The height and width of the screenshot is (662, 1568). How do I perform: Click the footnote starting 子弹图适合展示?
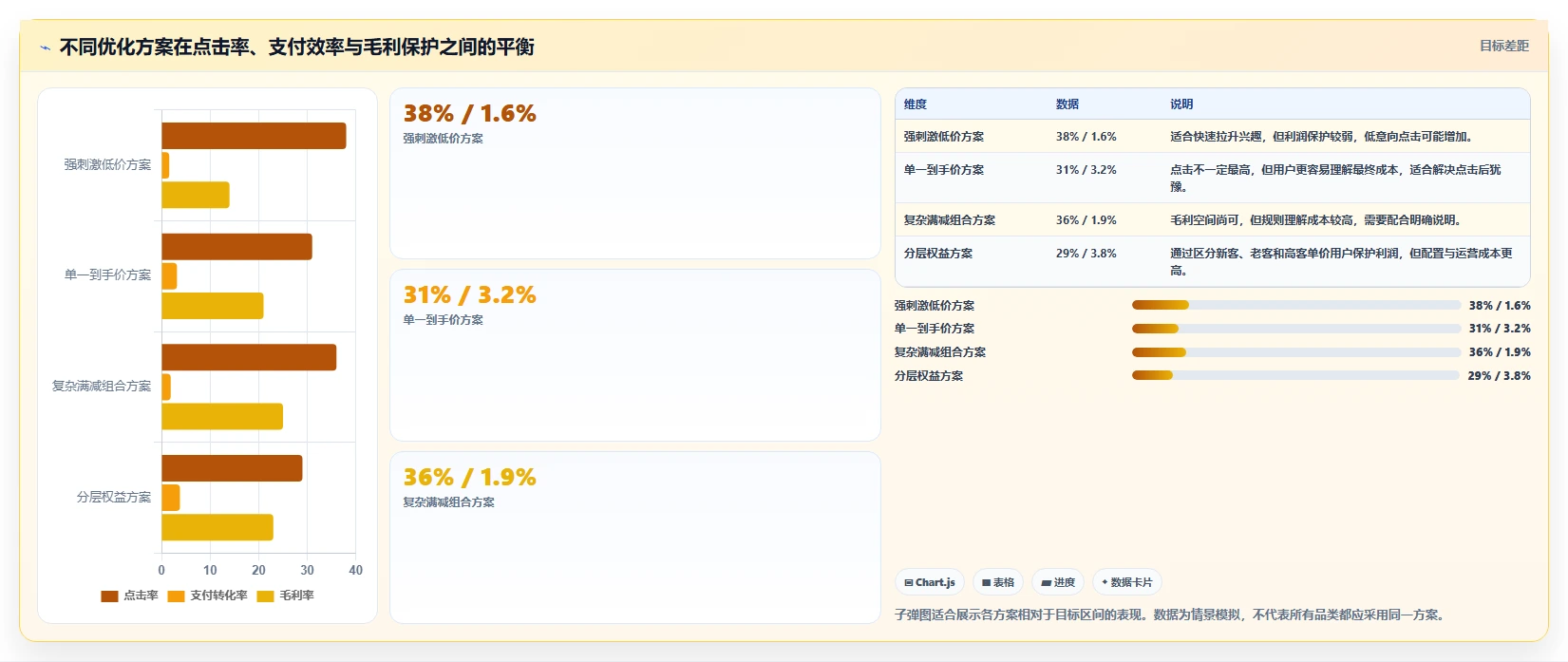pos(1172,615)
